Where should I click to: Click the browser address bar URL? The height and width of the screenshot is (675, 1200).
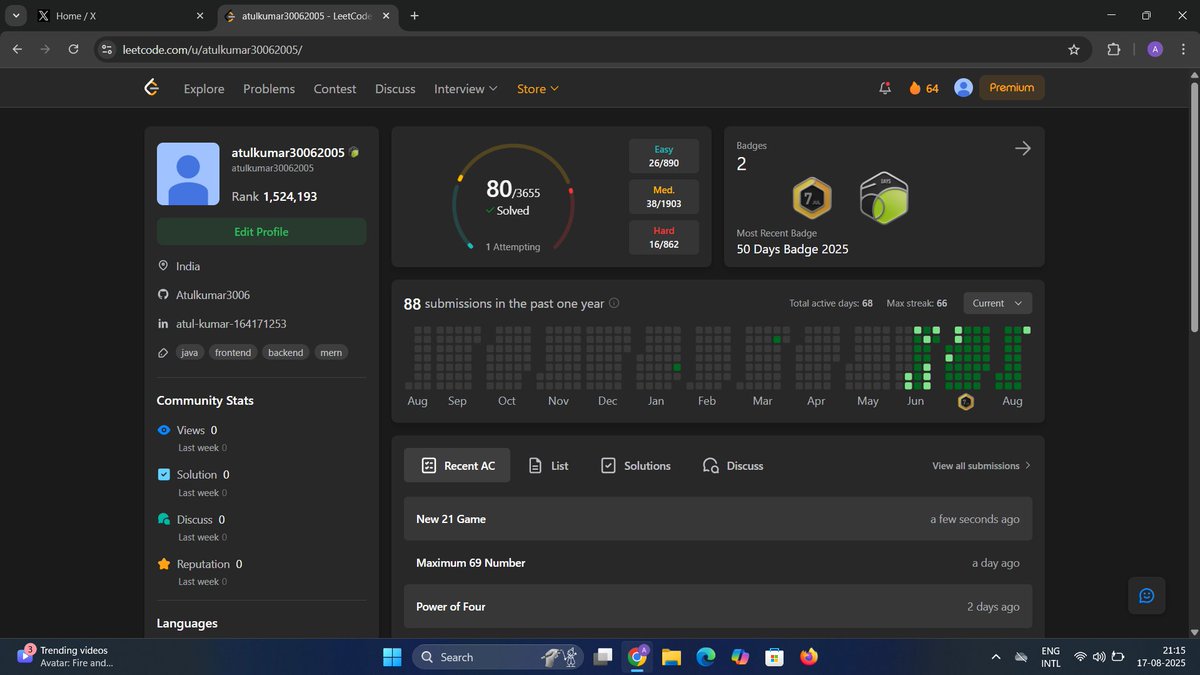(212, 49)
